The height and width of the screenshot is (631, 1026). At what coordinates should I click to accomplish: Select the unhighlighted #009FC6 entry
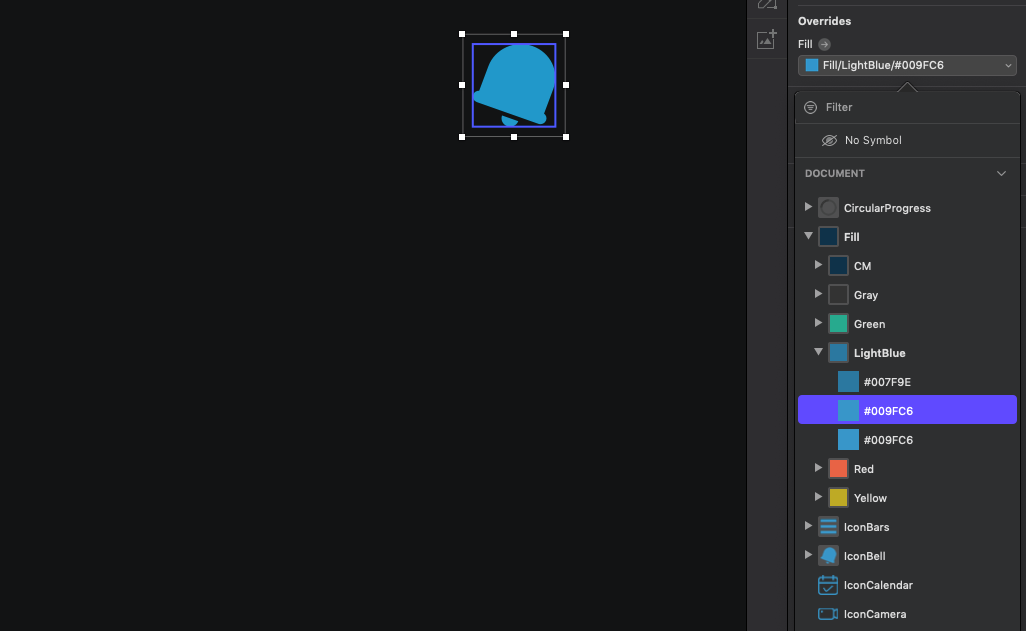(907, 440)
